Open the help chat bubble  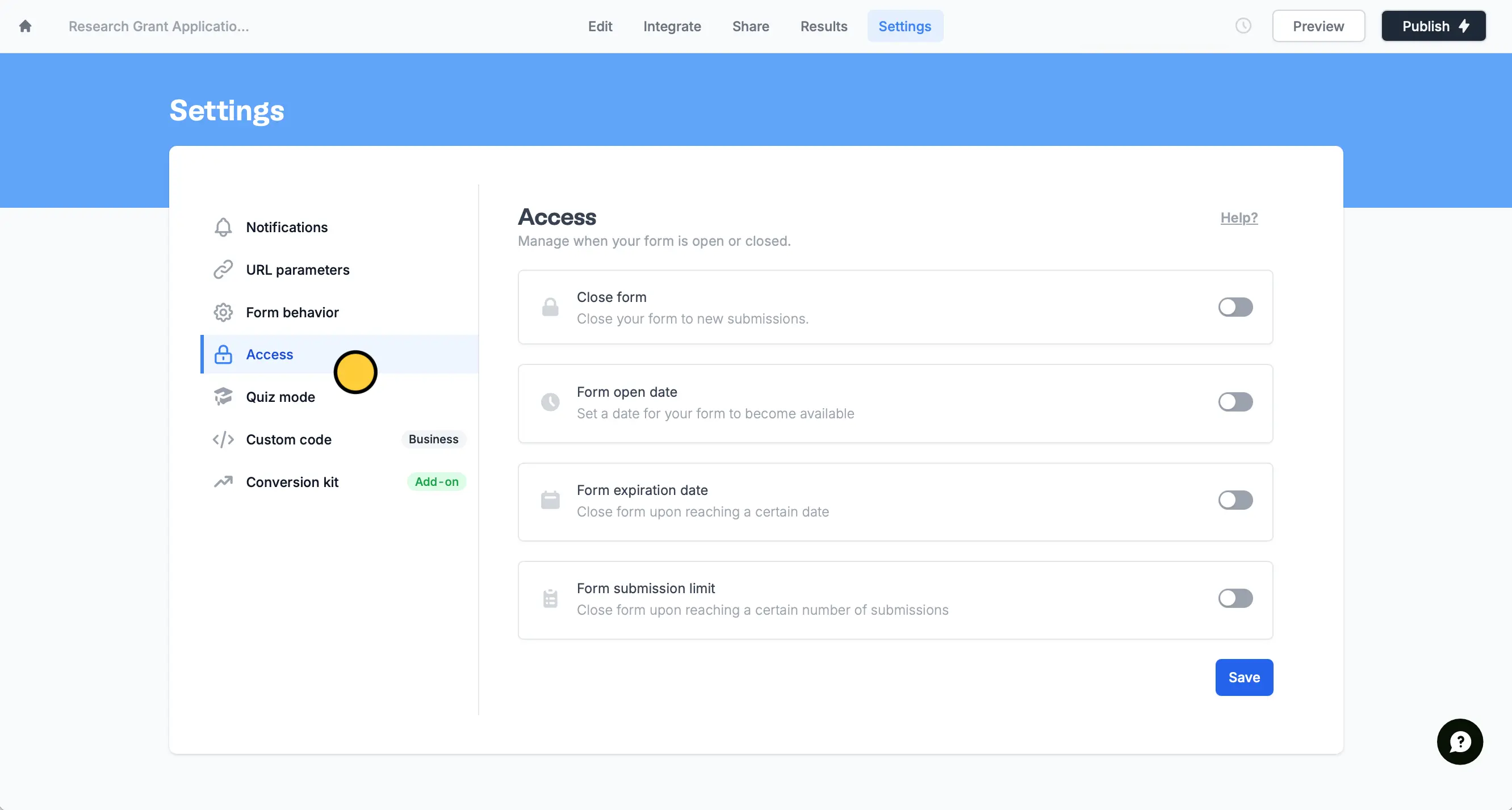[x=1460, y=741]
